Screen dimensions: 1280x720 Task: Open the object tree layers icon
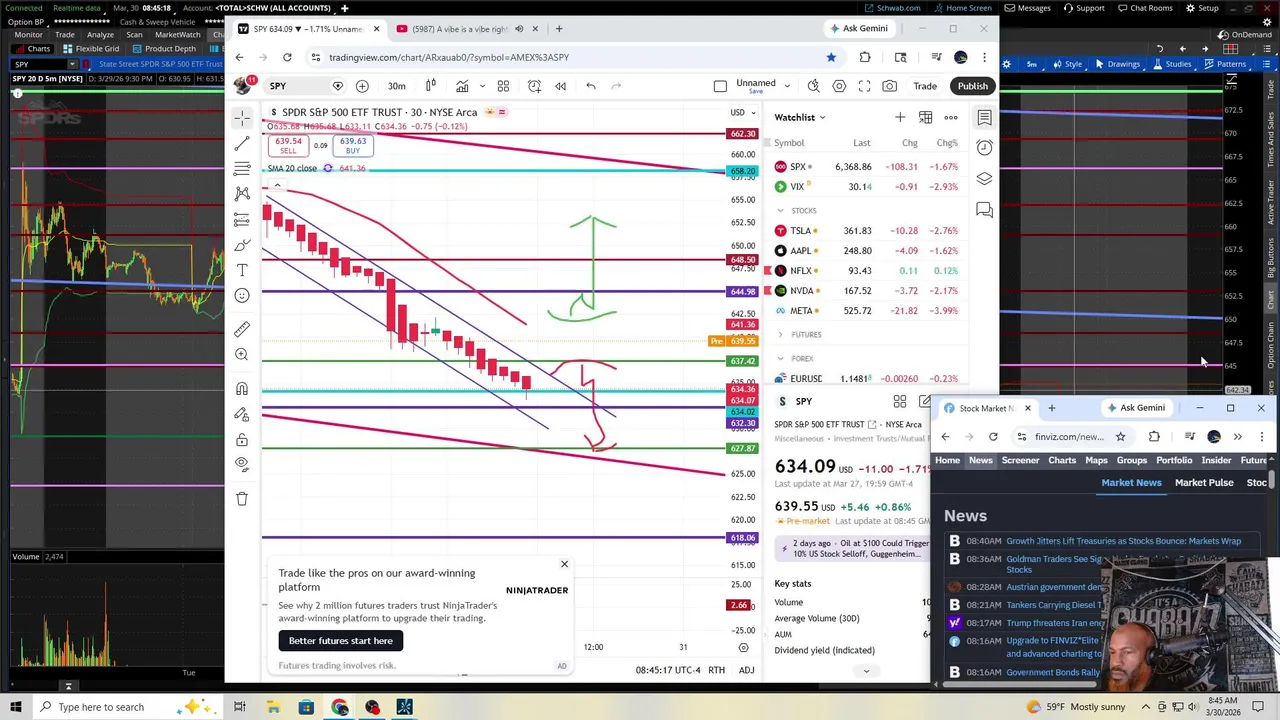[985, 179]
